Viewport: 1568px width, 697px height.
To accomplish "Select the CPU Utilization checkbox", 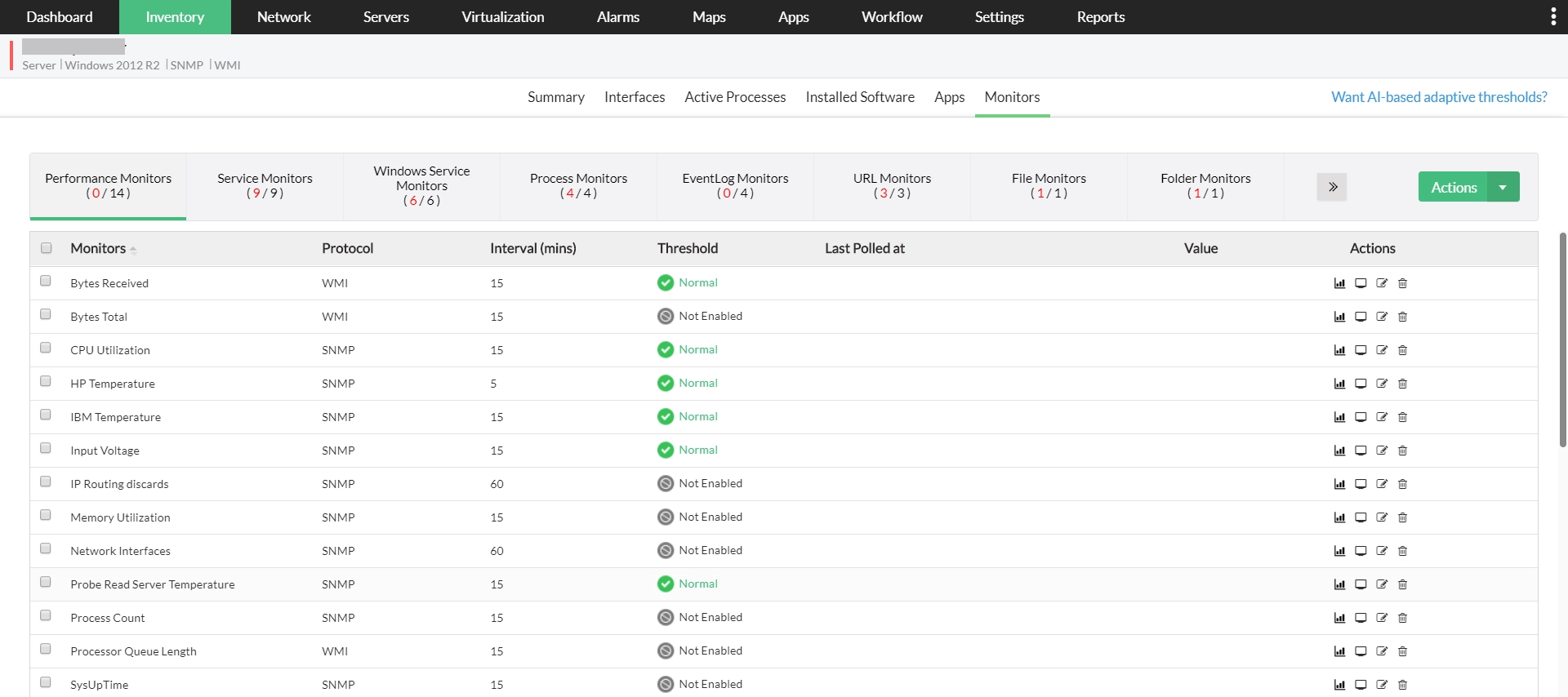I will point(46,348).
